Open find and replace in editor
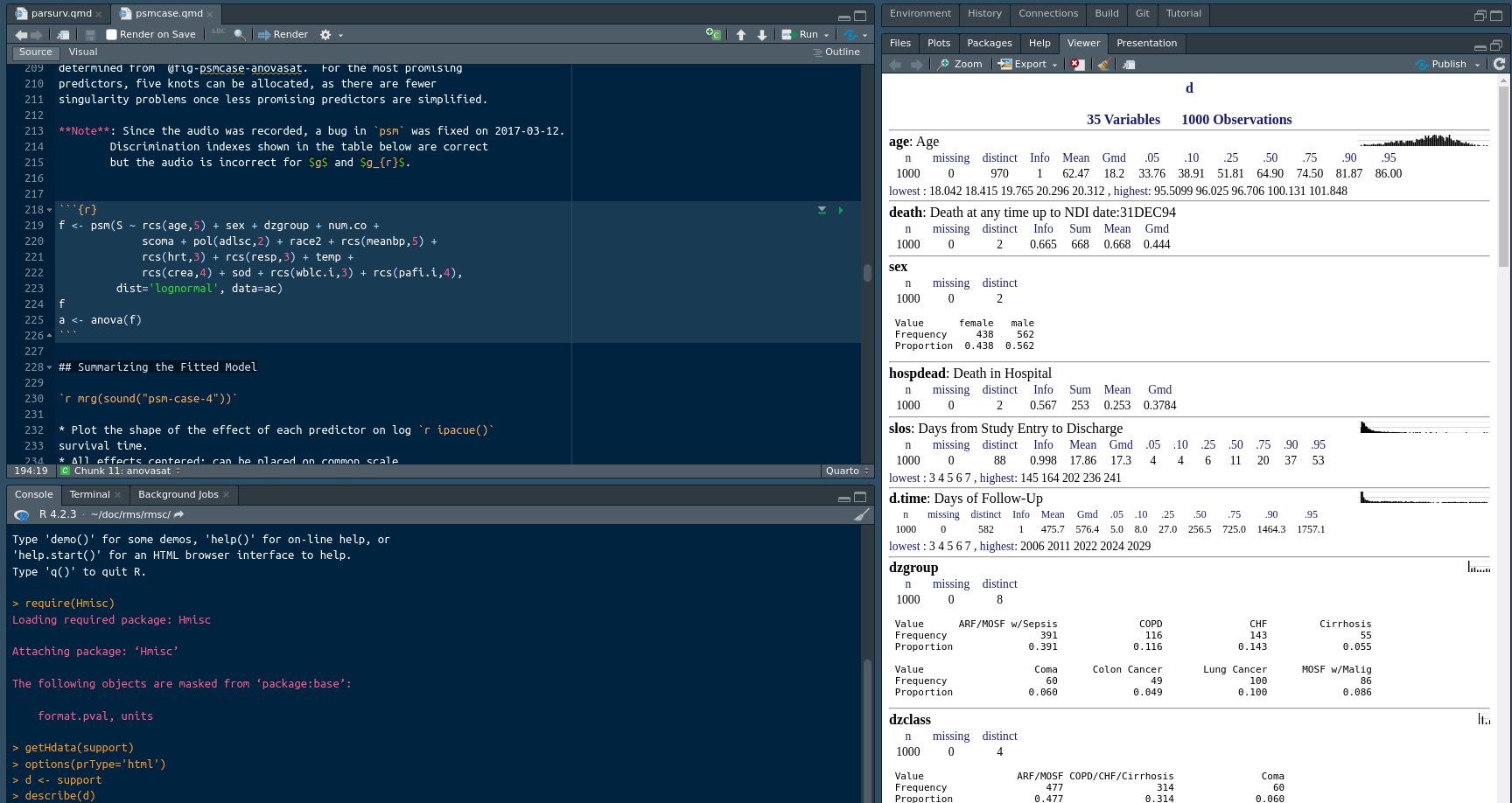Image resolution: width=1512 pixels, height=803 pixels. tap(240, 35)
